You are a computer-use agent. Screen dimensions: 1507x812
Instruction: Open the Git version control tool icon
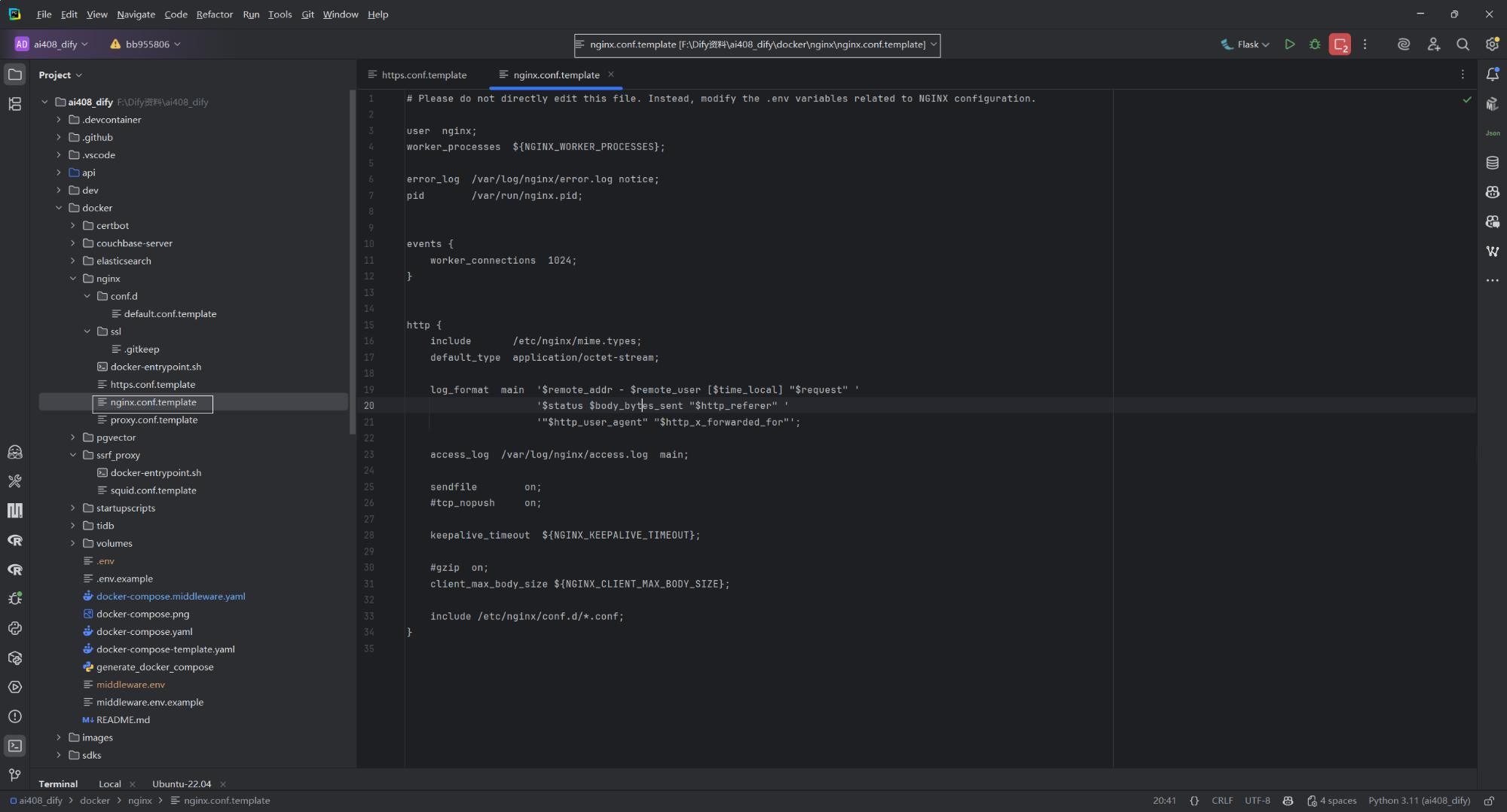[15, 775]
